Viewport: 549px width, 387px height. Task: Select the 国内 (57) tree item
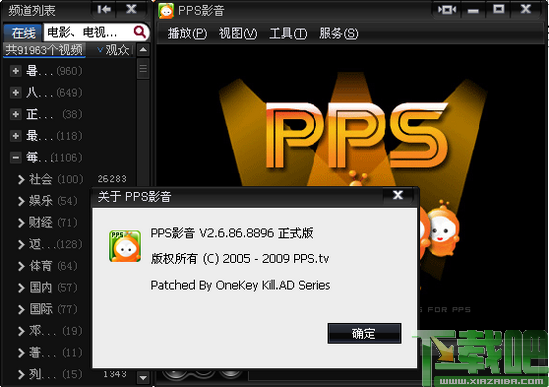pos(53,288)
